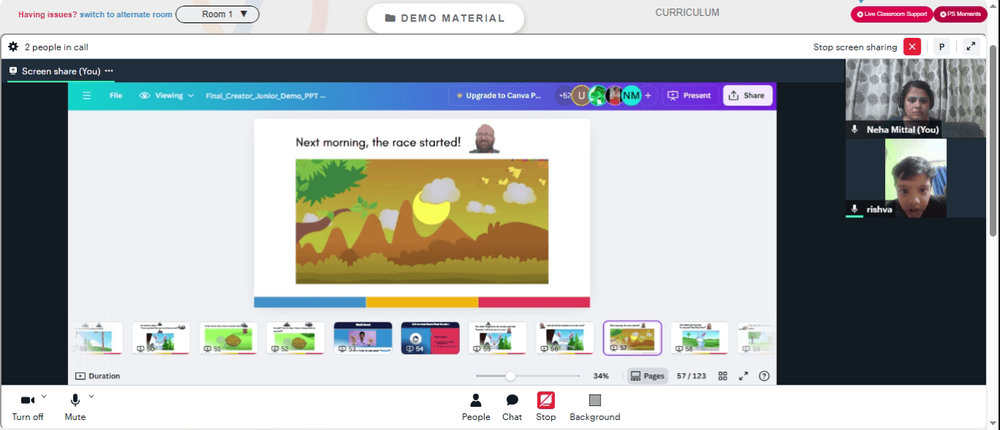Click the NM collaborator avatar

click(631, 96)
